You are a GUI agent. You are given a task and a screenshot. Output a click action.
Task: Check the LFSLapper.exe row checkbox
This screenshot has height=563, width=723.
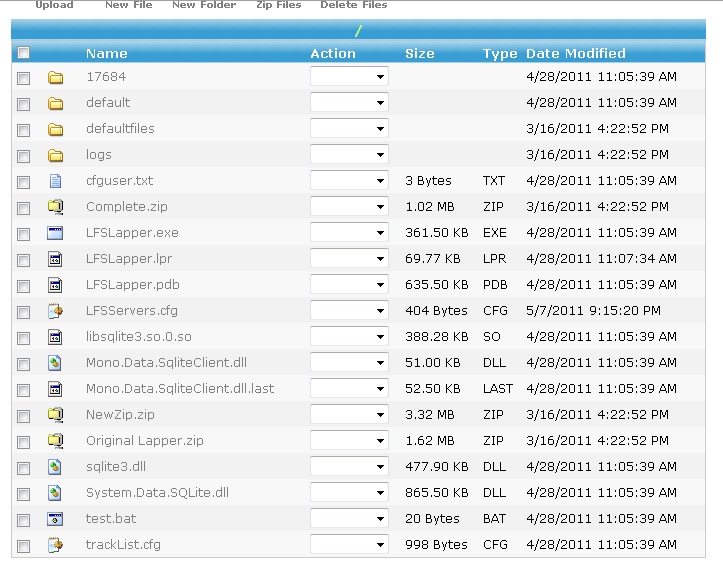(x=24, y=234)
